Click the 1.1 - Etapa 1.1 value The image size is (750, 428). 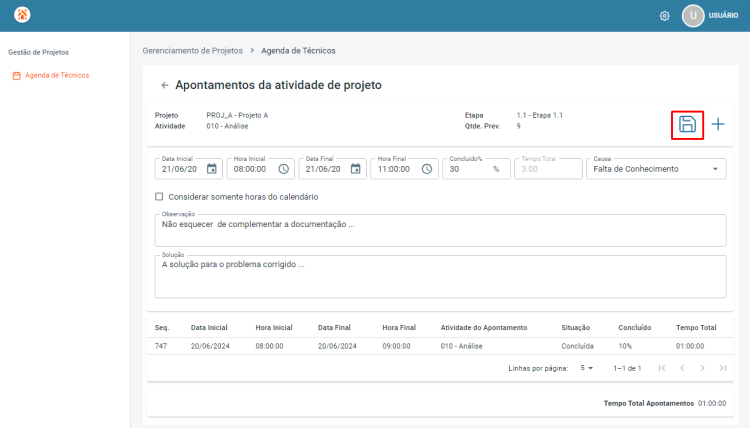[x=540, y=115]
